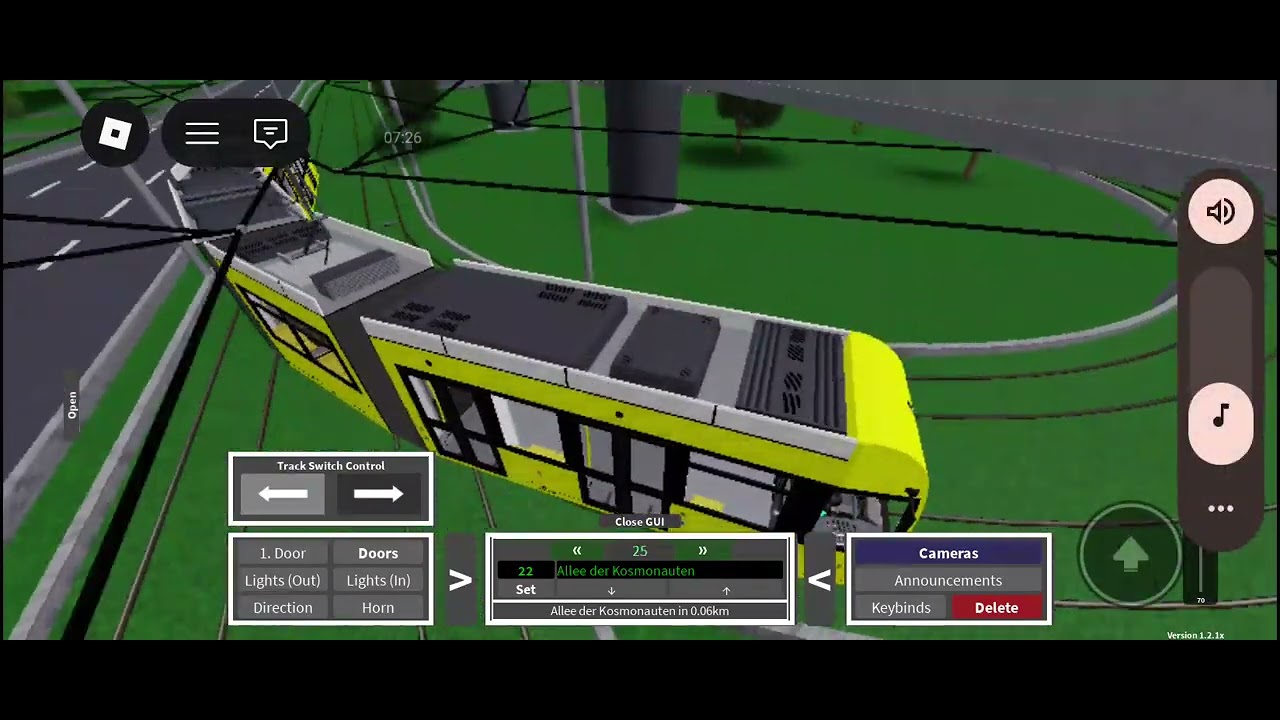Click the Track Switch Control label

click(x=331, y=466)
